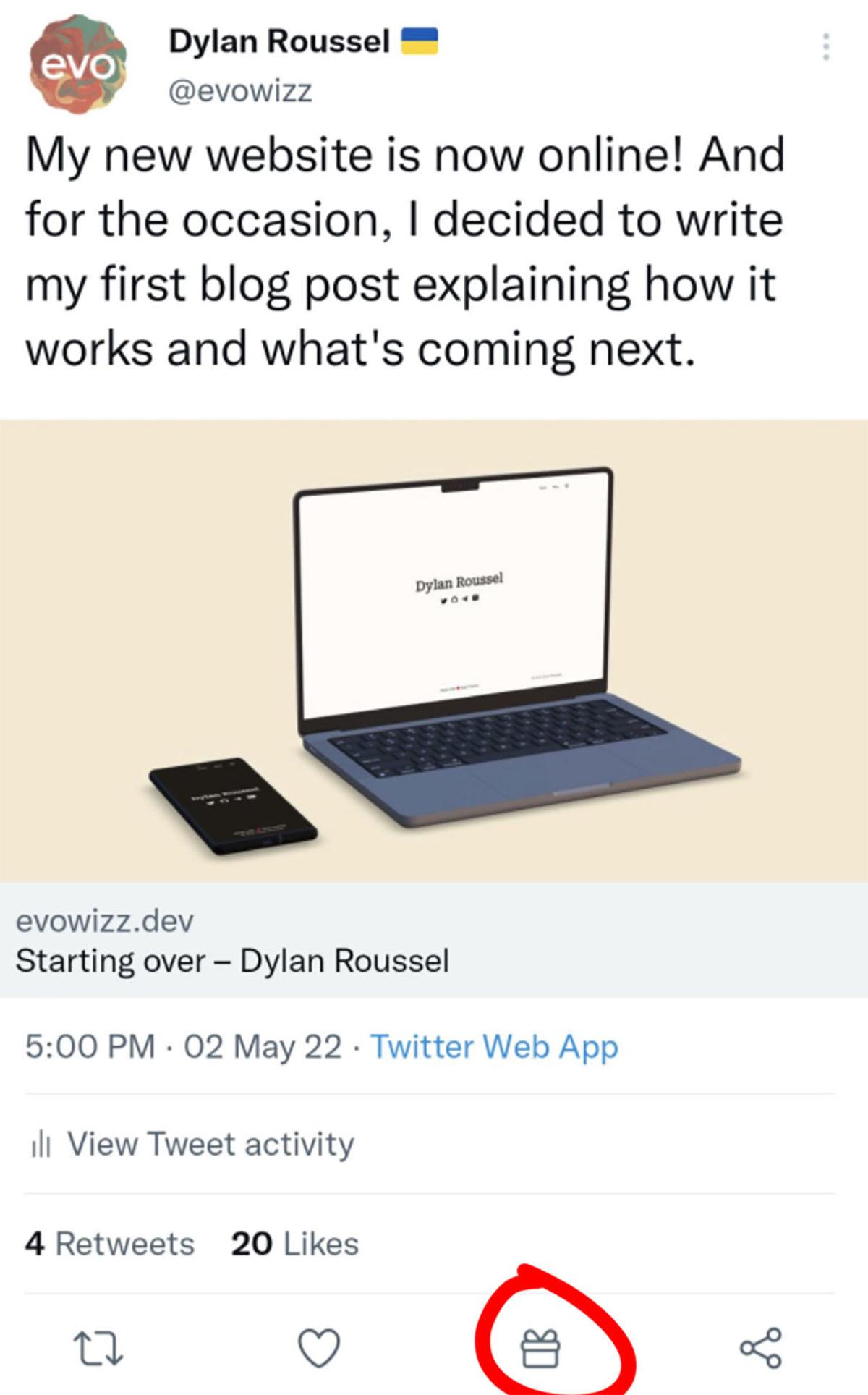
Task: Like the tweet with the heart icon
Action: pyautogui.click(x=319, y=1347)
